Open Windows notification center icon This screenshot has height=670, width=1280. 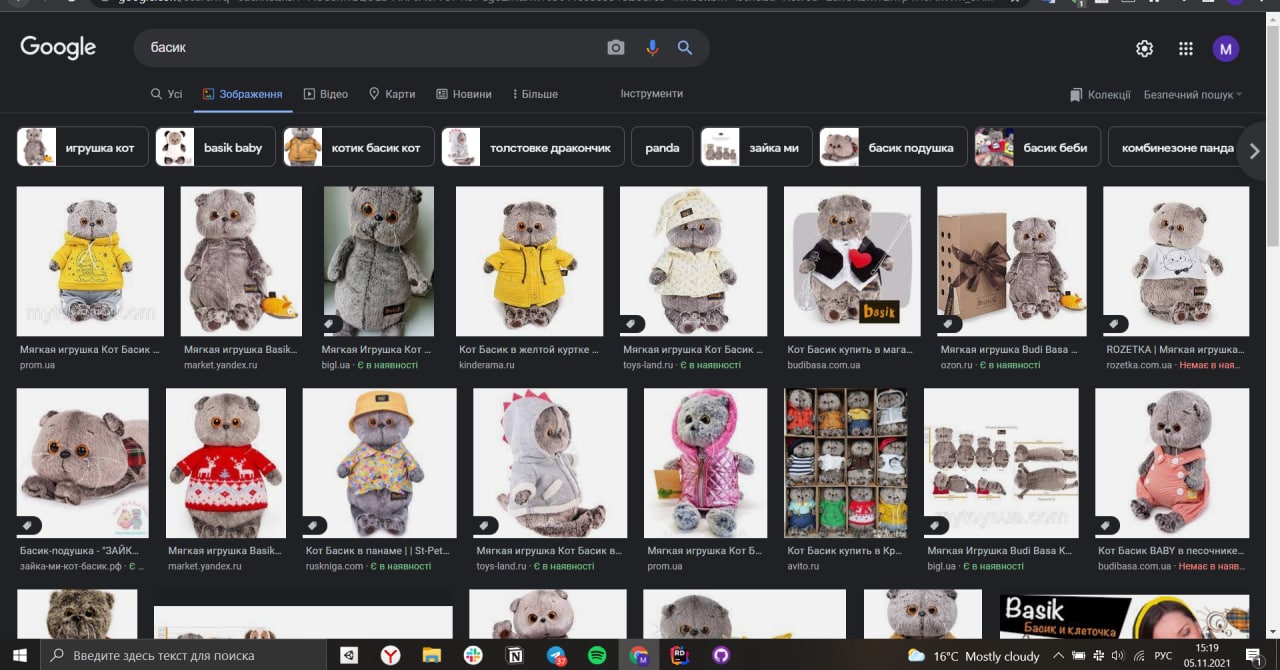[x=1252, y=656]
